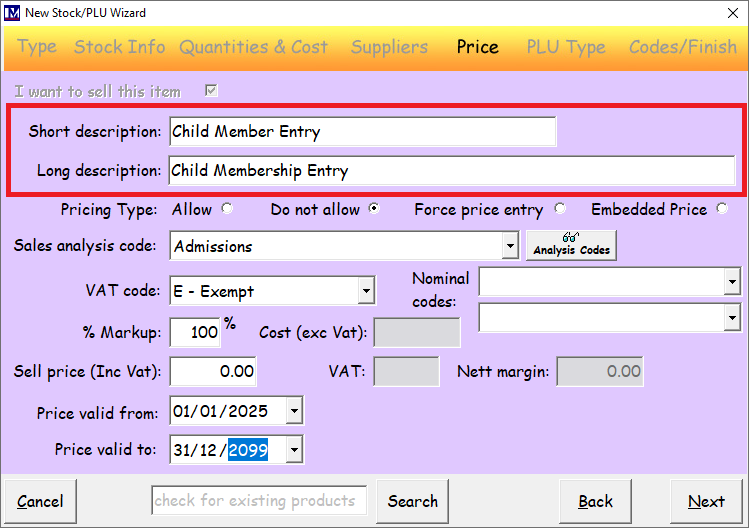Click the Cost (exc Vat) field
754x531 pixels.
[417, 332]
